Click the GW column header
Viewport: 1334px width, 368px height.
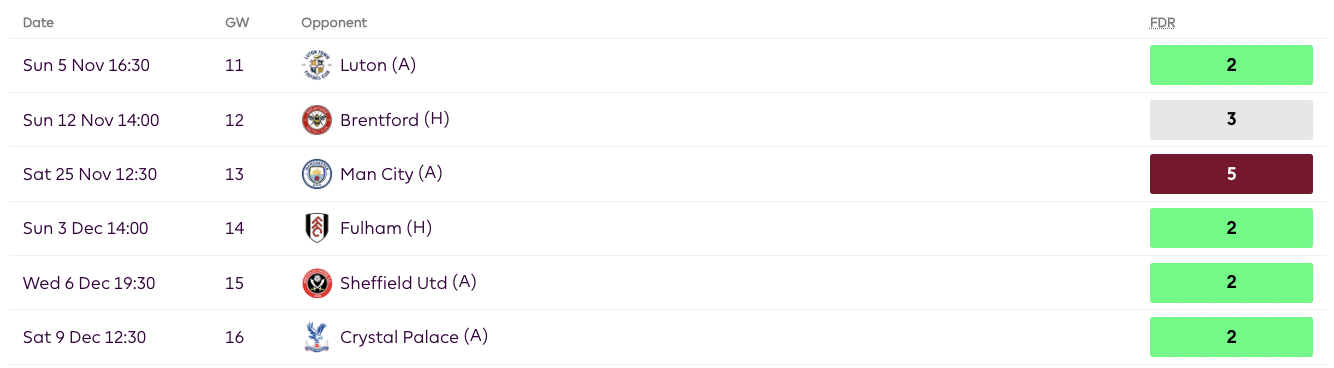point(237,22)
